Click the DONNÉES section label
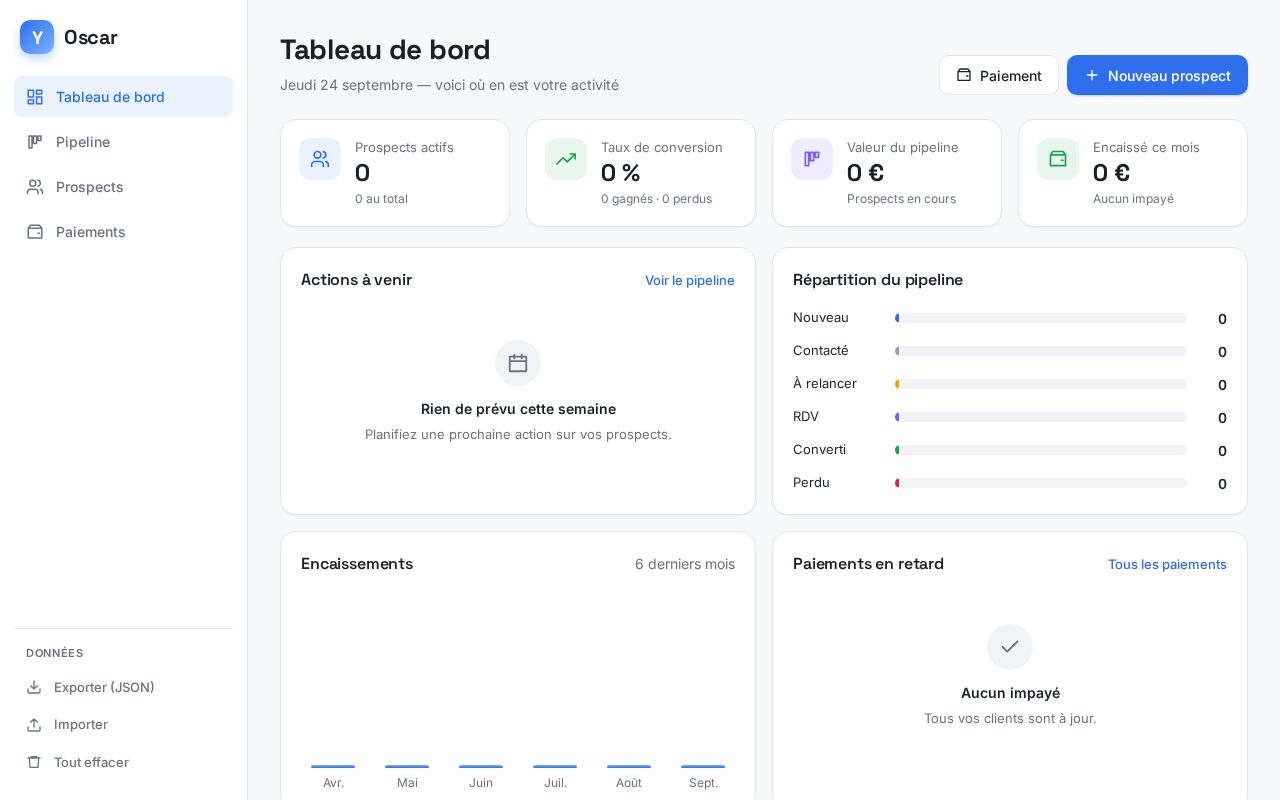The height and width of the screenshot is (800, 1280). 55,653
